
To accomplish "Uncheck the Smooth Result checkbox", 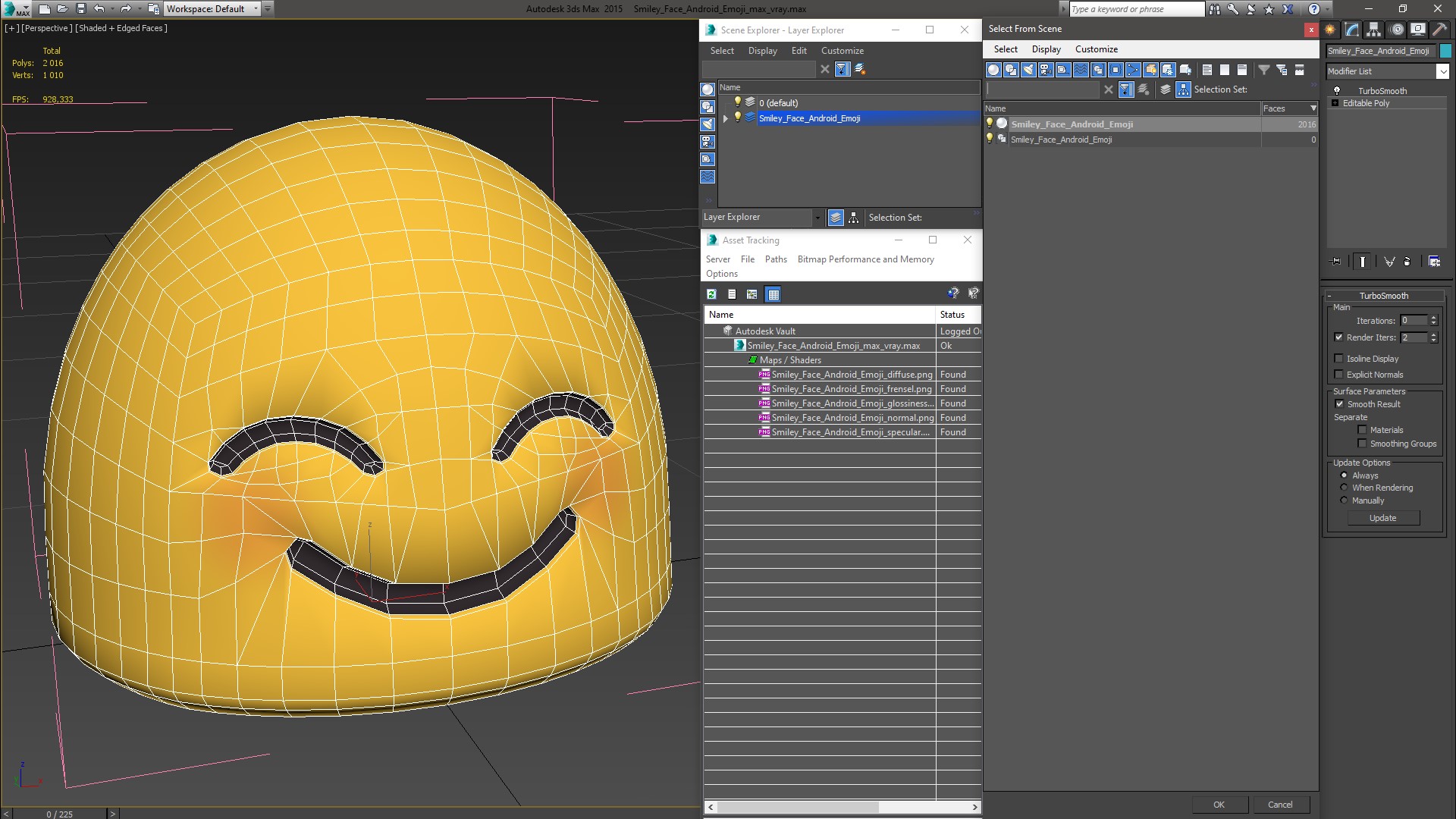I will point(1339,404).
